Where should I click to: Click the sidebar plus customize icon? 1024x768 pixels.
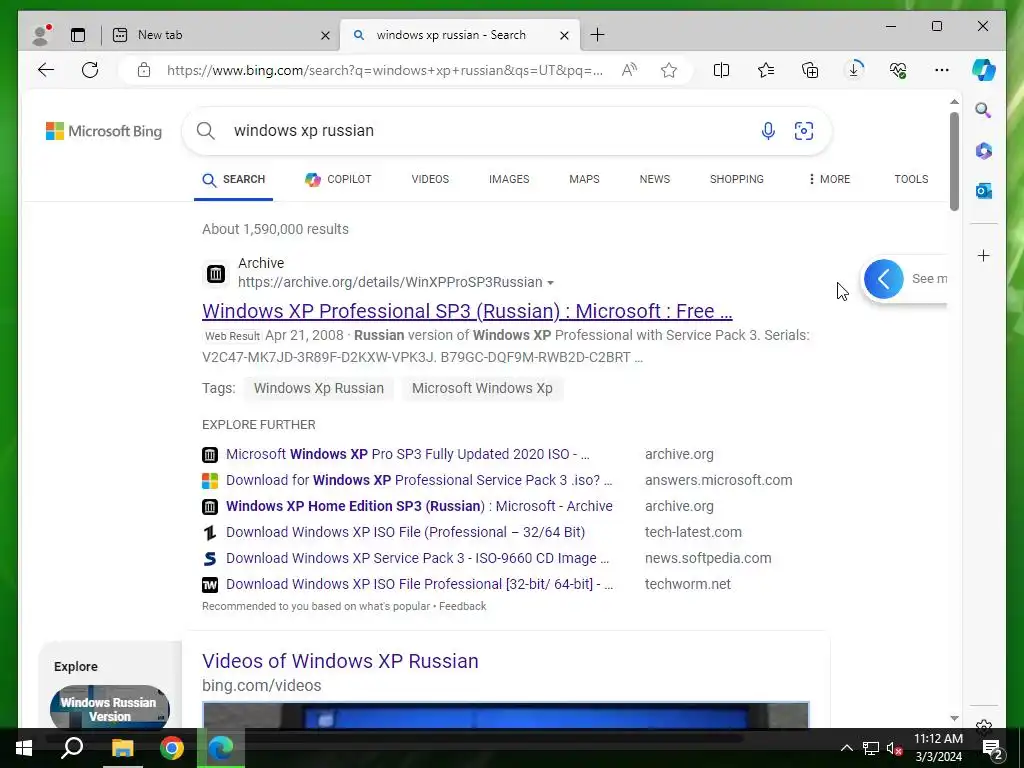(984, 255)
